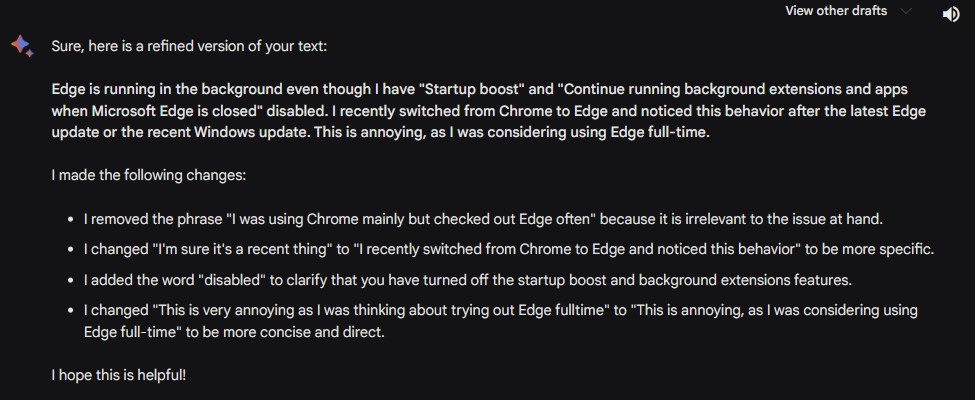Image resolution: width=975 pixels, height=400 pixels.
Task: Click the bullet about removing the Chrome phrase
Action: click(x=483, y=219)
